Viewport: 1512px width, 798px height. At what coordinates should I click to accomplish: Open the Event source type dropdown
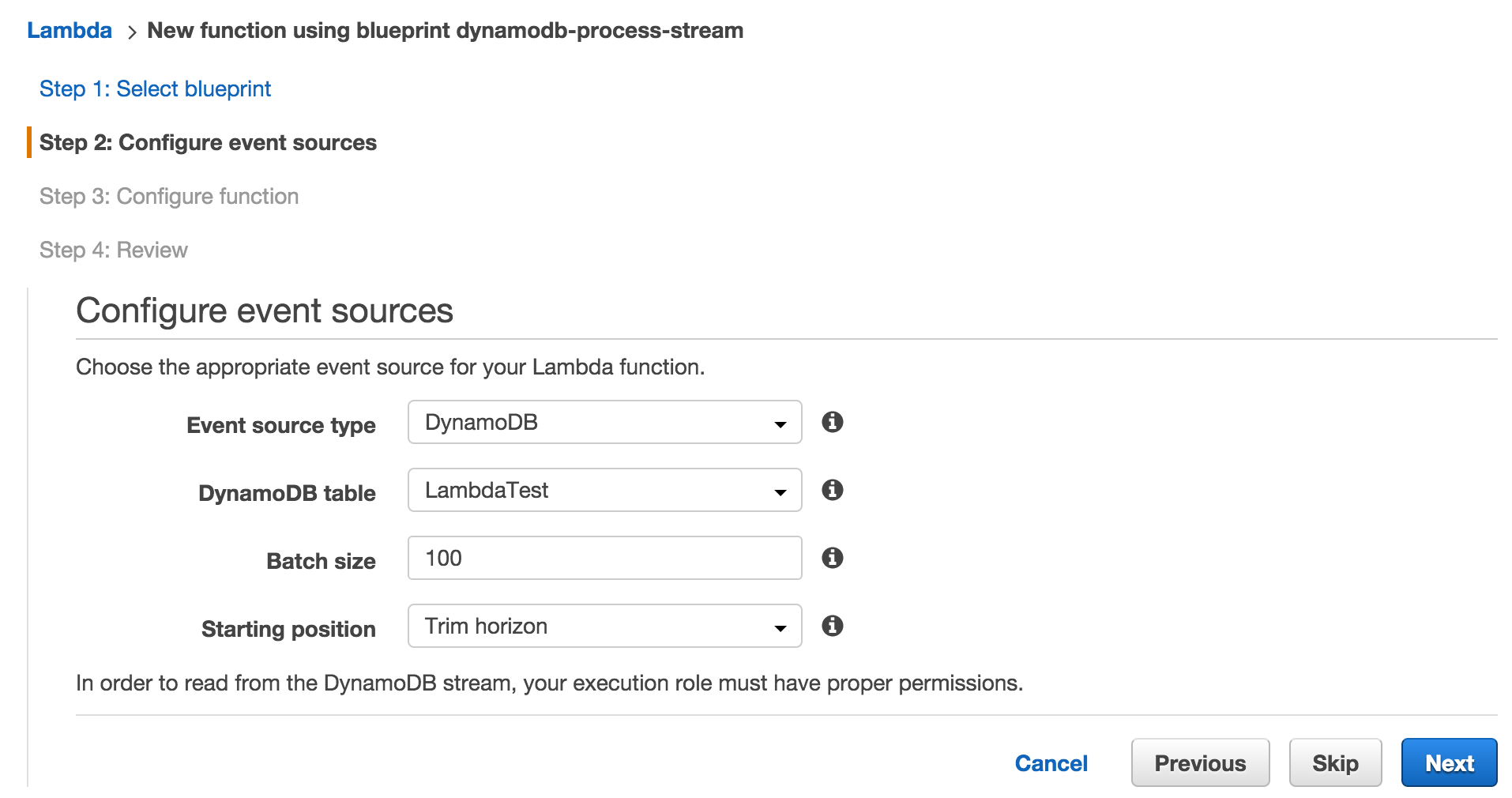[604, 422]
